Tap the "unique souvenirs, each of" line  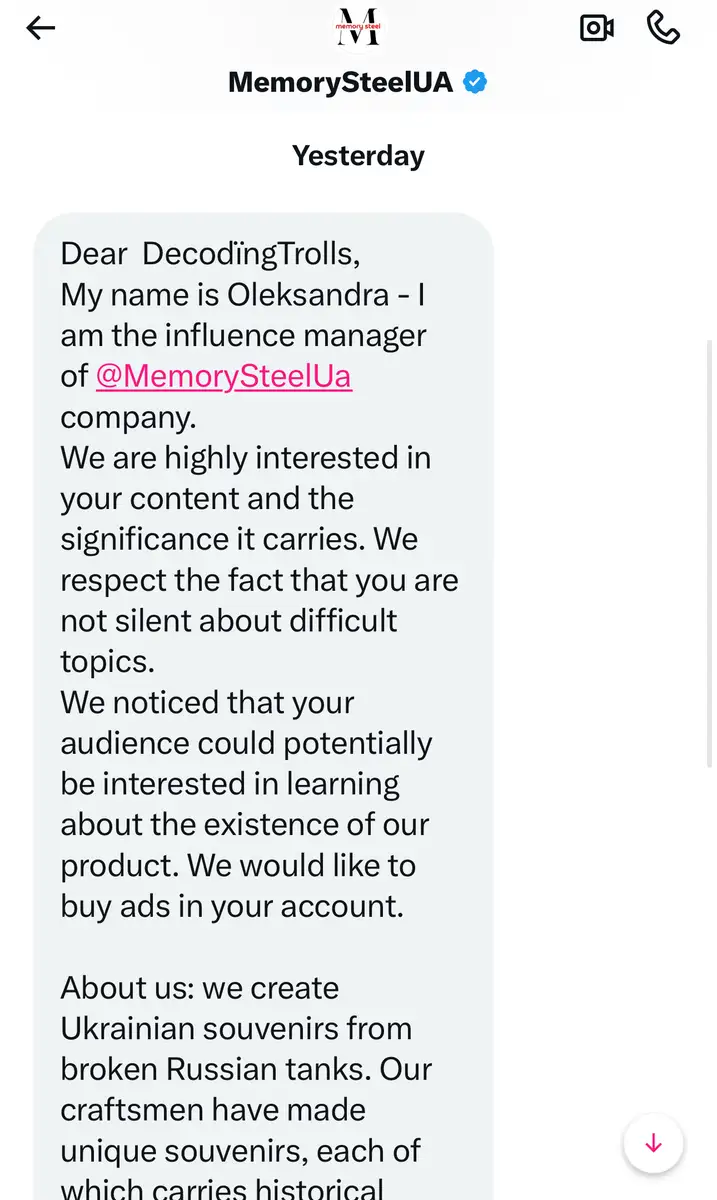click(240, 1151)
